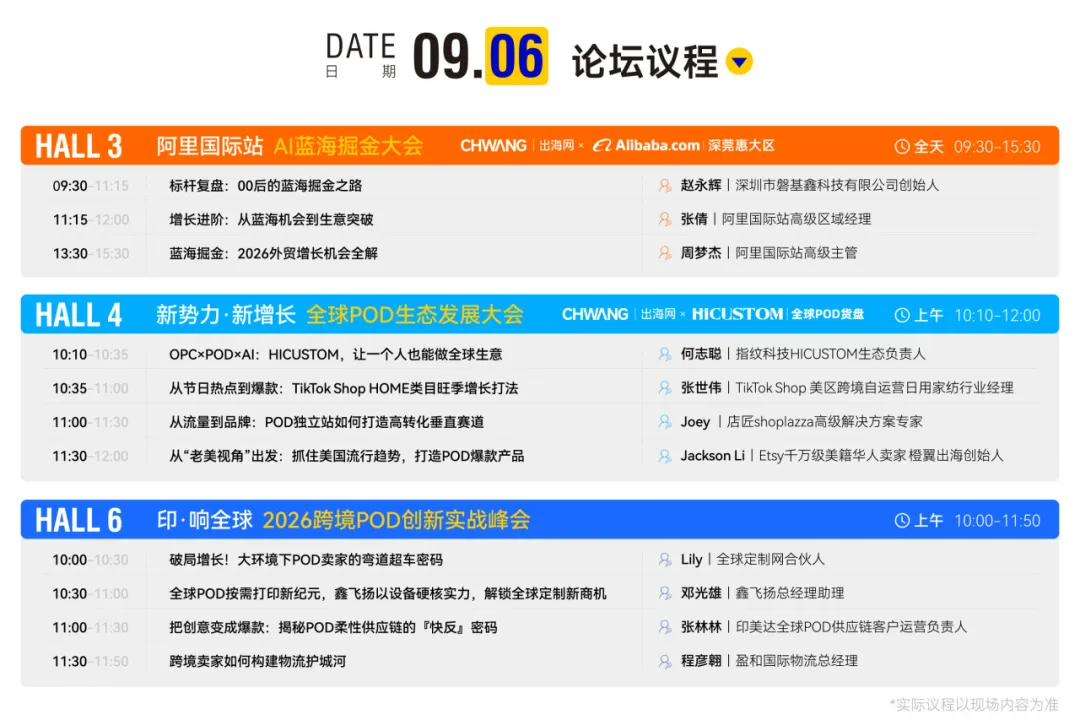
Task: Click the 全天 09:30-15:30 label
Action: click(968, 146)
